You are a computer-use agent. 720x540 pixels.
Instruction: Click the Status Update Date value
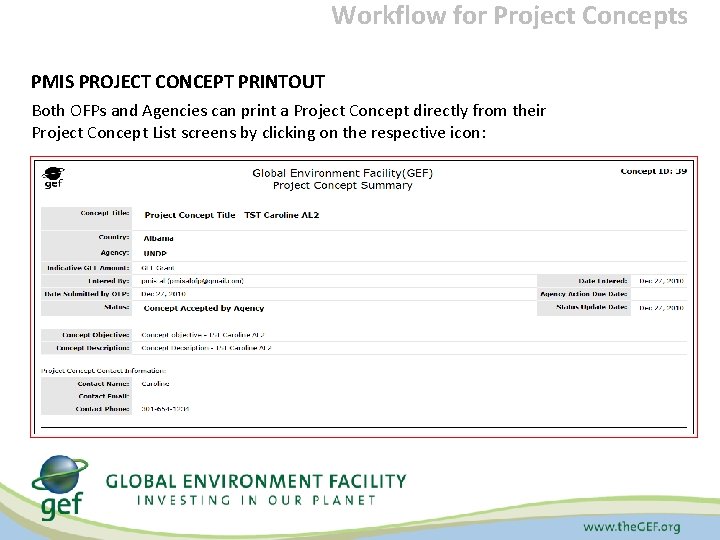pos(661,308)
